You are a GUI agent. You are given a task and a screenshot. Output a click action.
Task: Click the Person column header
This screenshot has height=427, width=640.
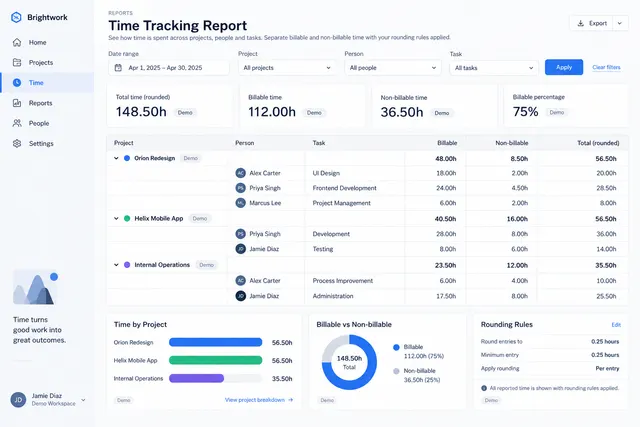[x=244, y=143]
